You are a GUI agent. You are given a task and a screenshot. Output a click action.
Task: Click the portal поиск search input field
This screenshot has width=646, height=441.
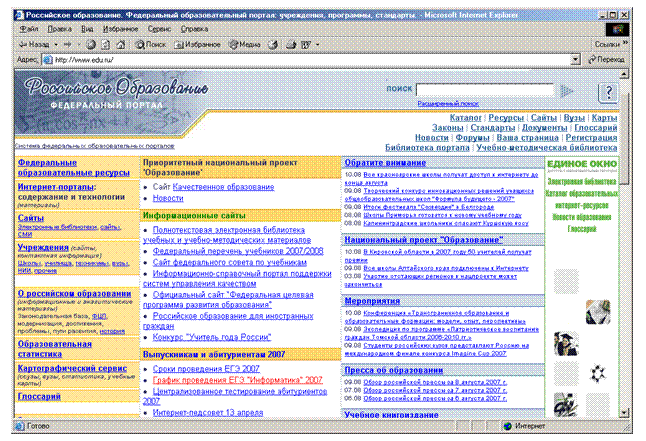click(x=485, y=90)
